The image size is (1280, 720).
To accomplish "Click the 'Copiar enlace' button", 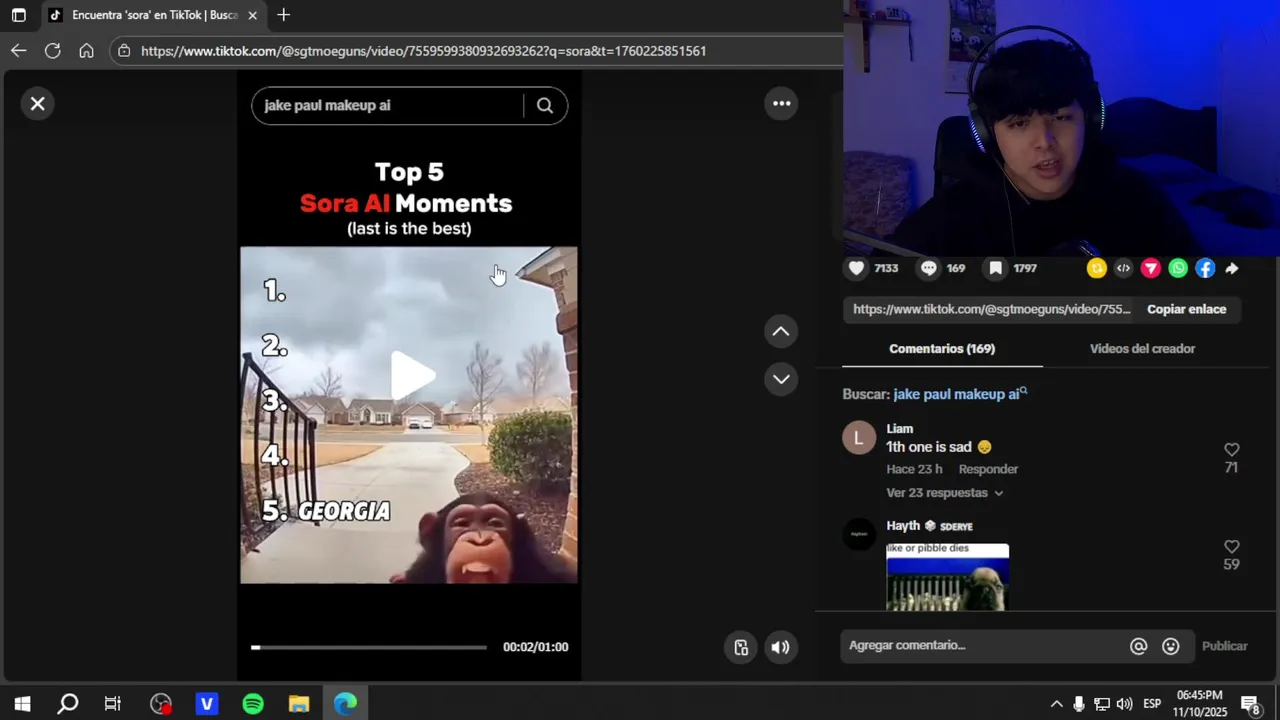I will tap(1186, 309).
